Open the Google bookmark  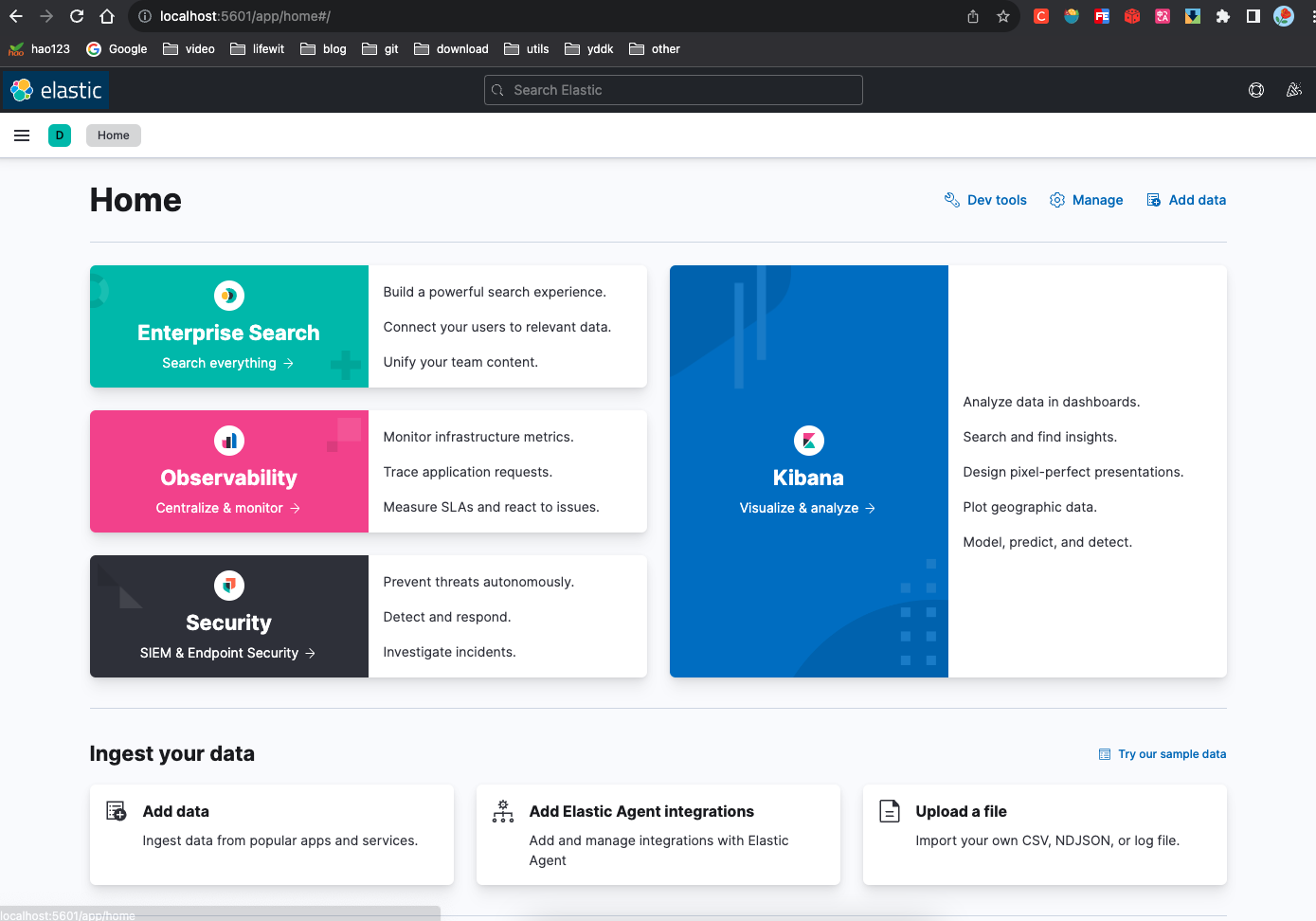tap(117, 49)
